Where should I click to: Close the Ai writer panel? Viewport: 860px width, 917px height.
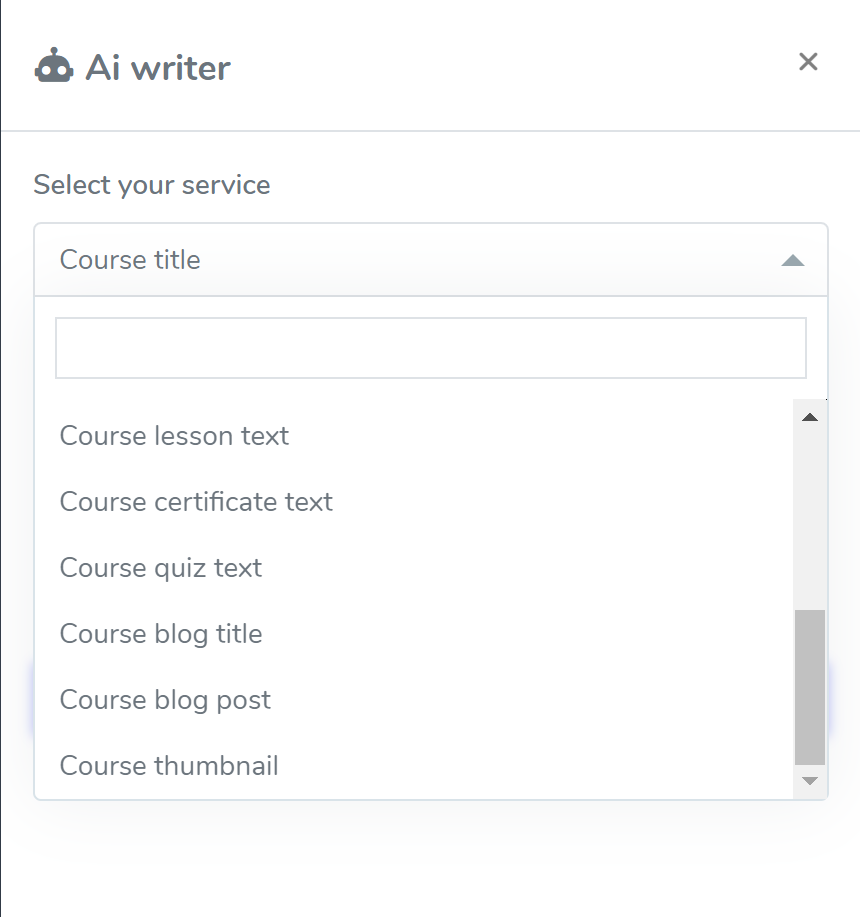[808, 62]
